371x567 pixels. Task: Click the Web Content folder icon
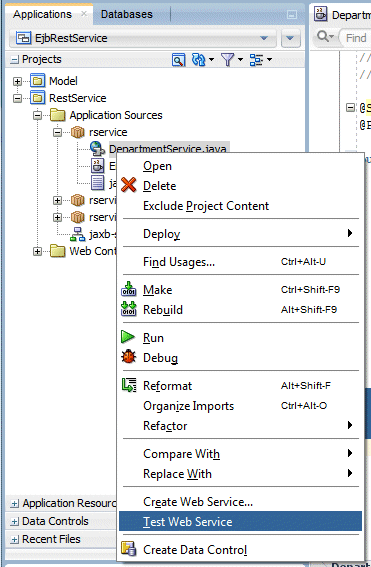pyautogui.click(x=58, y=251)
